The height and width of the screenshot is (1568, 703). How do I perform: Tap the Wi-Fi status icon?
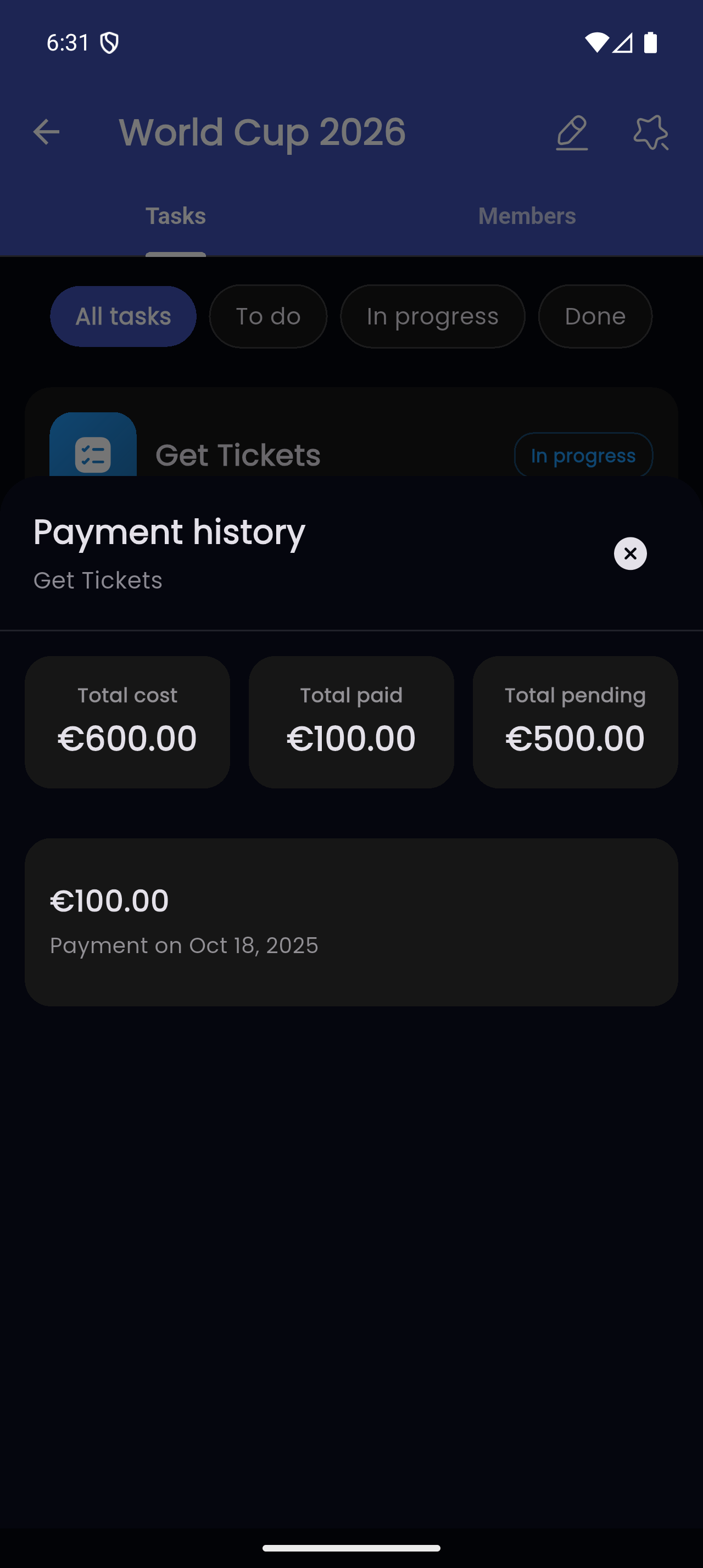pos(596,43)
